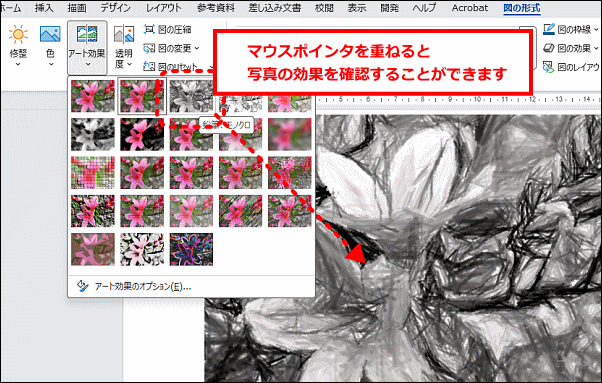Open the 色 color options button
The image size is (602, 383).
pyautogui.click(x=50, y=46)
